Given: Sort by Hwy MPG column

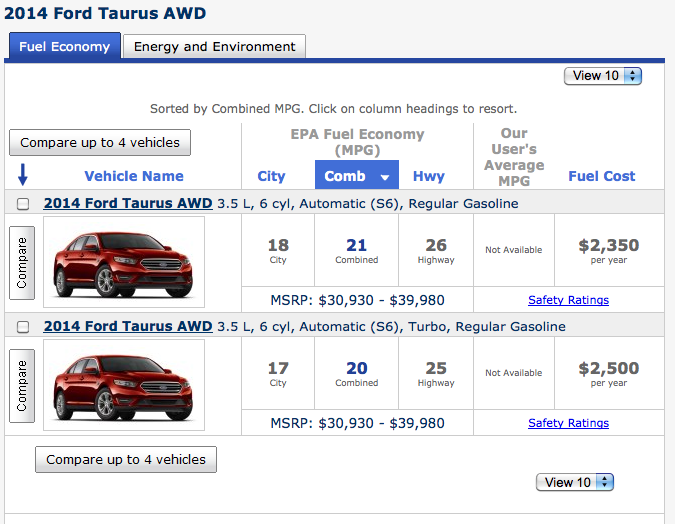Looking at the screenshot, I should click(x=429, y=176).
